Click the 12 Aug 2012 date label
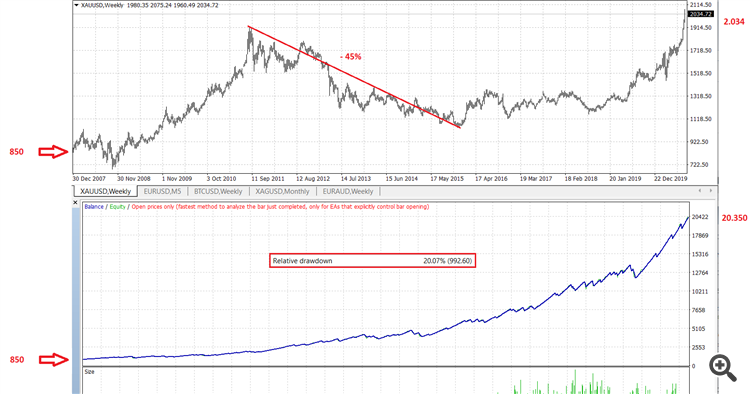 click(x=313, y=179)
